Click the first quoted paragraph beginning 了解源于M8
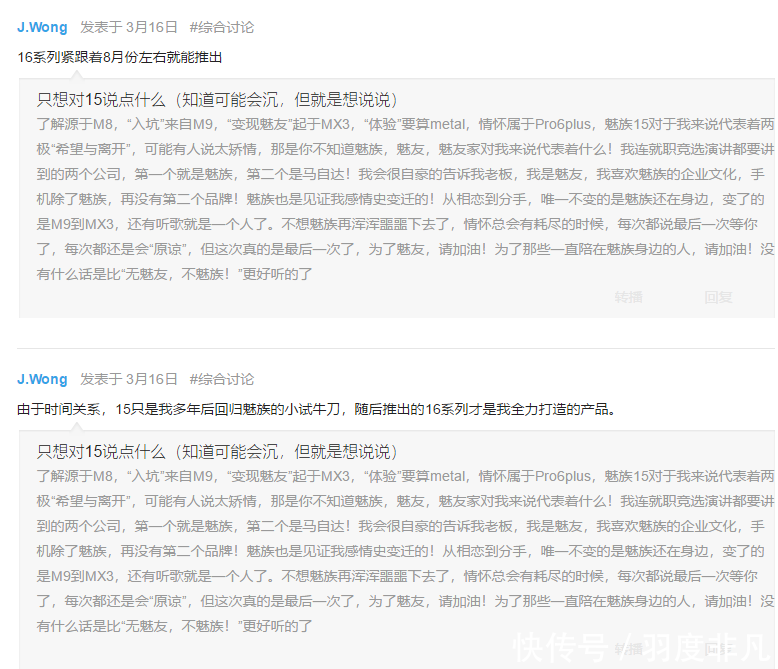778x669 pixels. point(405,199)
